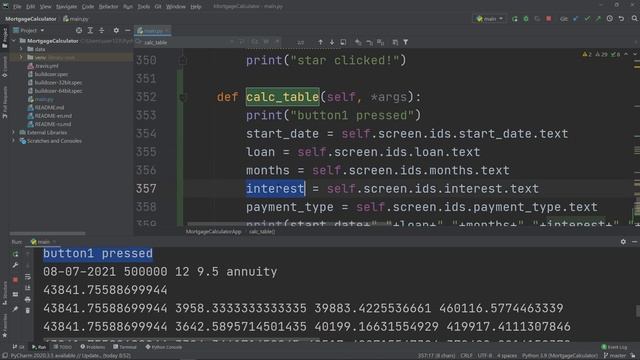Expand Scratches and Consoles node

(14, 141)
